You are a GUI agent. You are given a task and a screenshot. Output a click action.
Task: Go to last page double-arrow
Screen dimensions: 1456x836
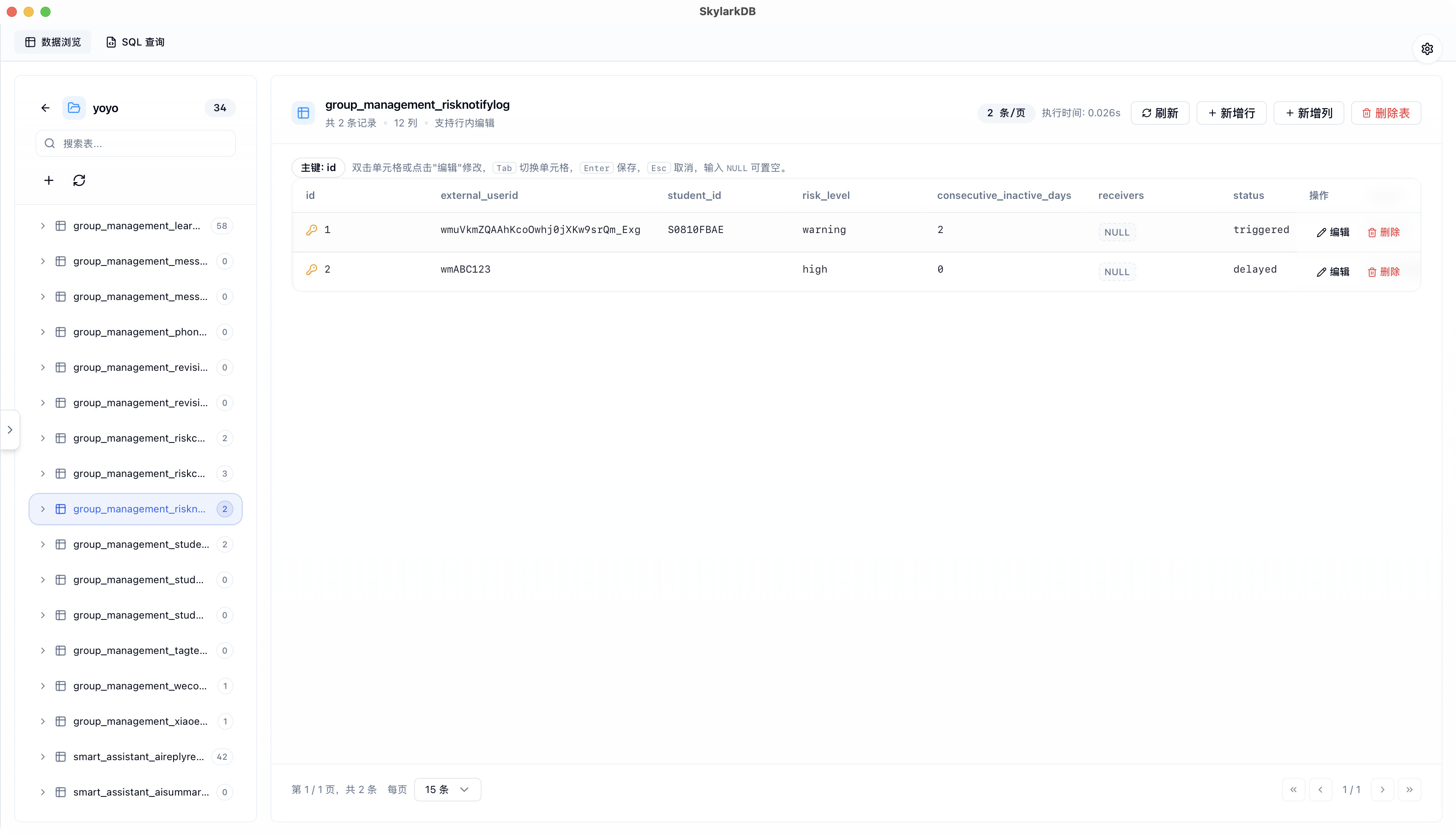click(x=1409, y=790)
